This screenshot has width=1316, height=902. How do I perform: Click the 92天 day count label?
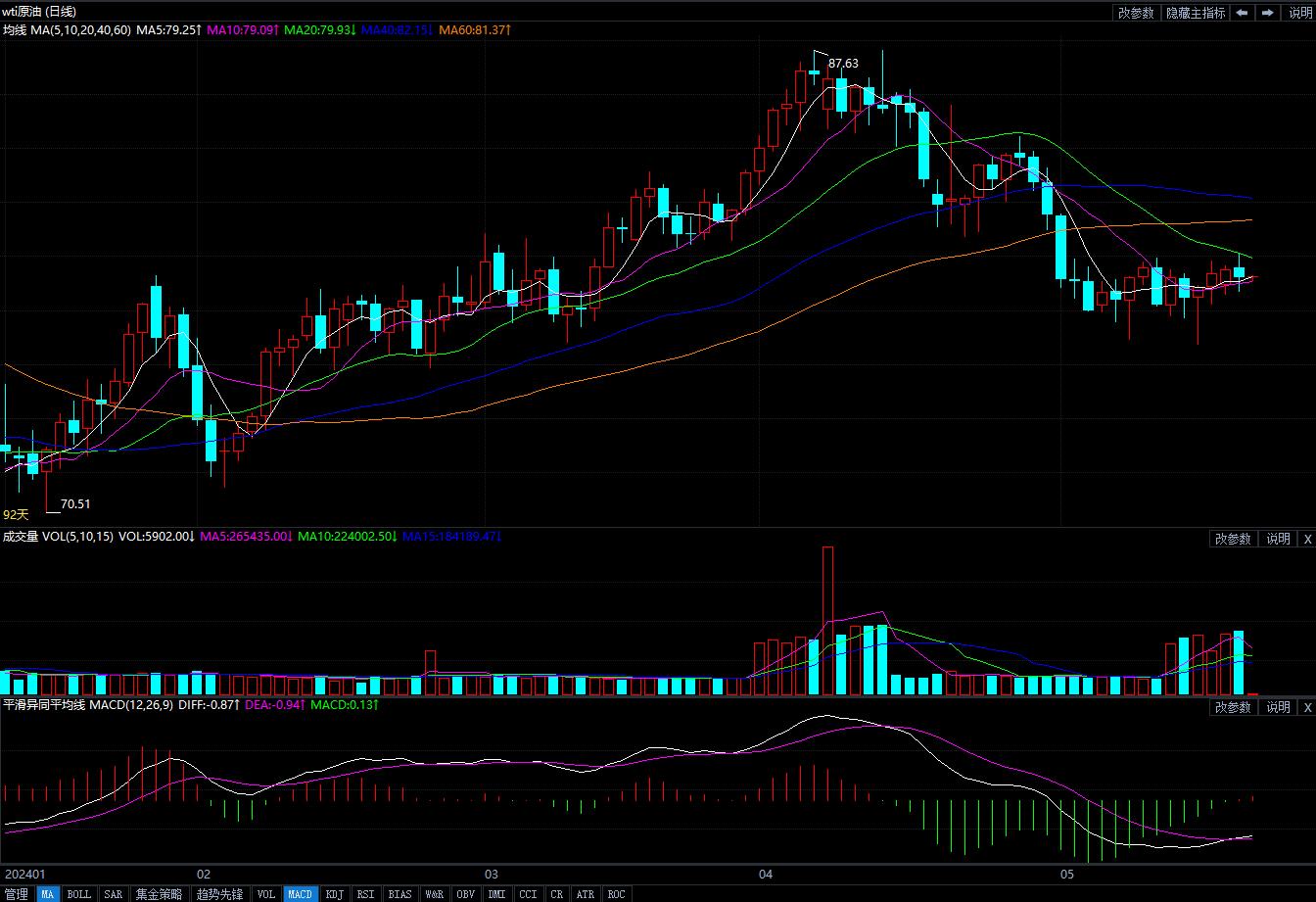tap(16, 514)
